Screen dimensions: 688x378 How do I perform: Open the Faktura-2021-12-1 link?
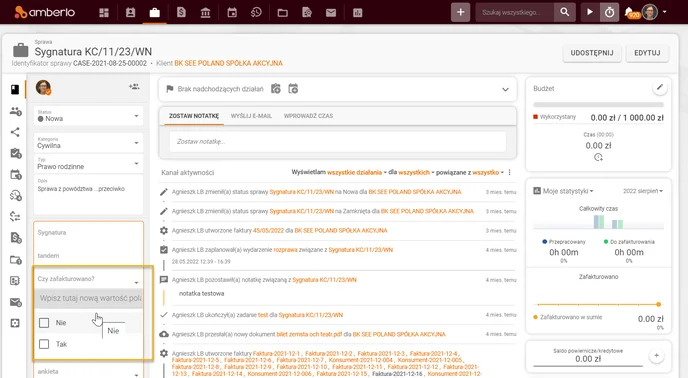click(276, 353)
